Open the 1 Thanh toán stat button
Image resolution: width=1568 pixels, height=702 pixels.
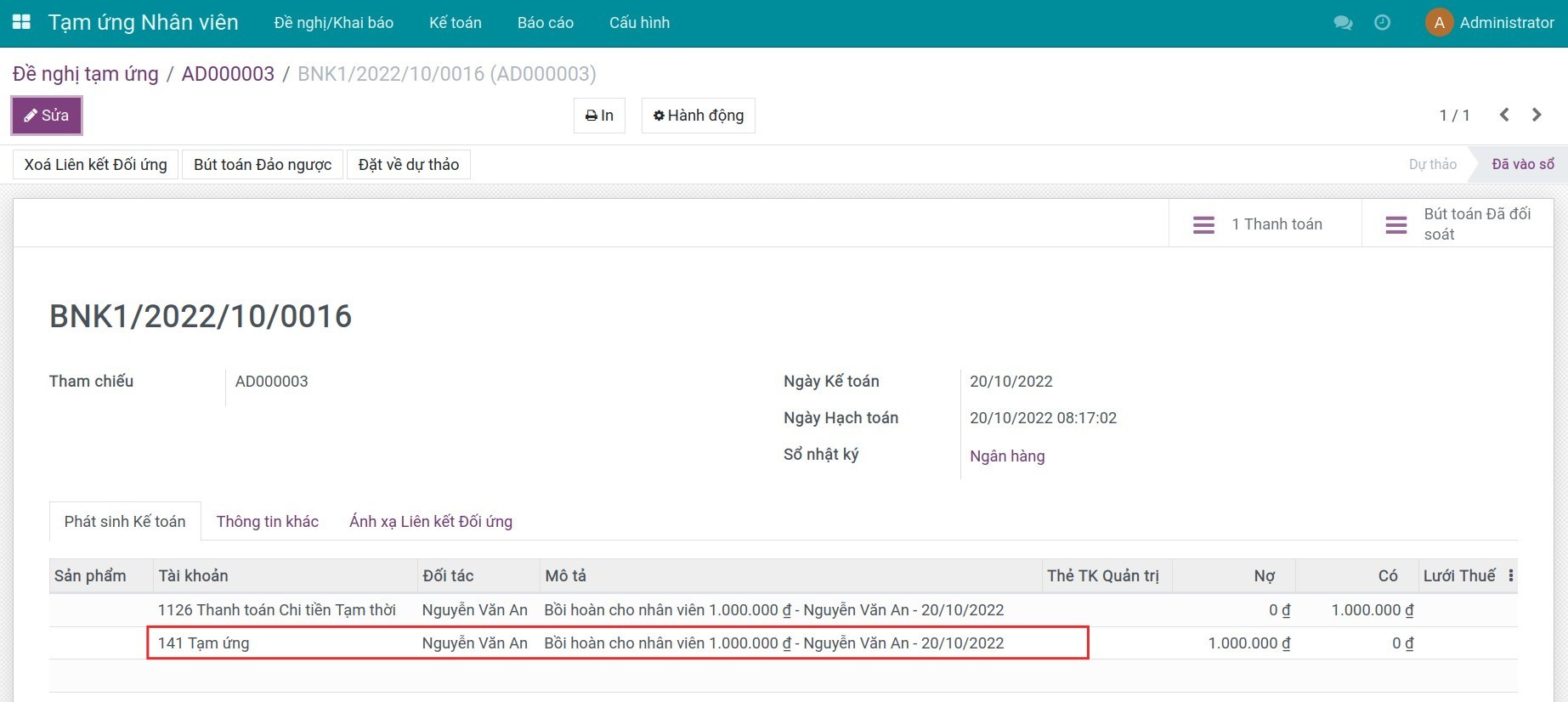1265,224
